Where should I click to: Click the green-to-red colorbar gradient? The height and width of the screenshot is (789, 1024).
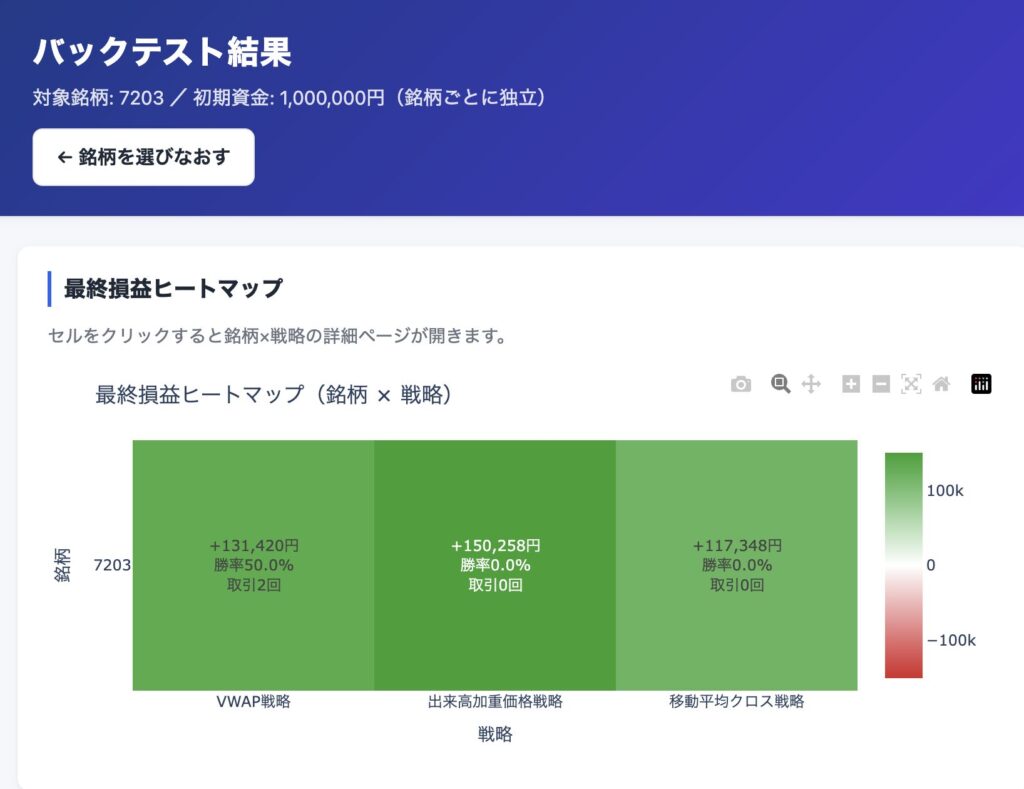click(x=904, y=565)
